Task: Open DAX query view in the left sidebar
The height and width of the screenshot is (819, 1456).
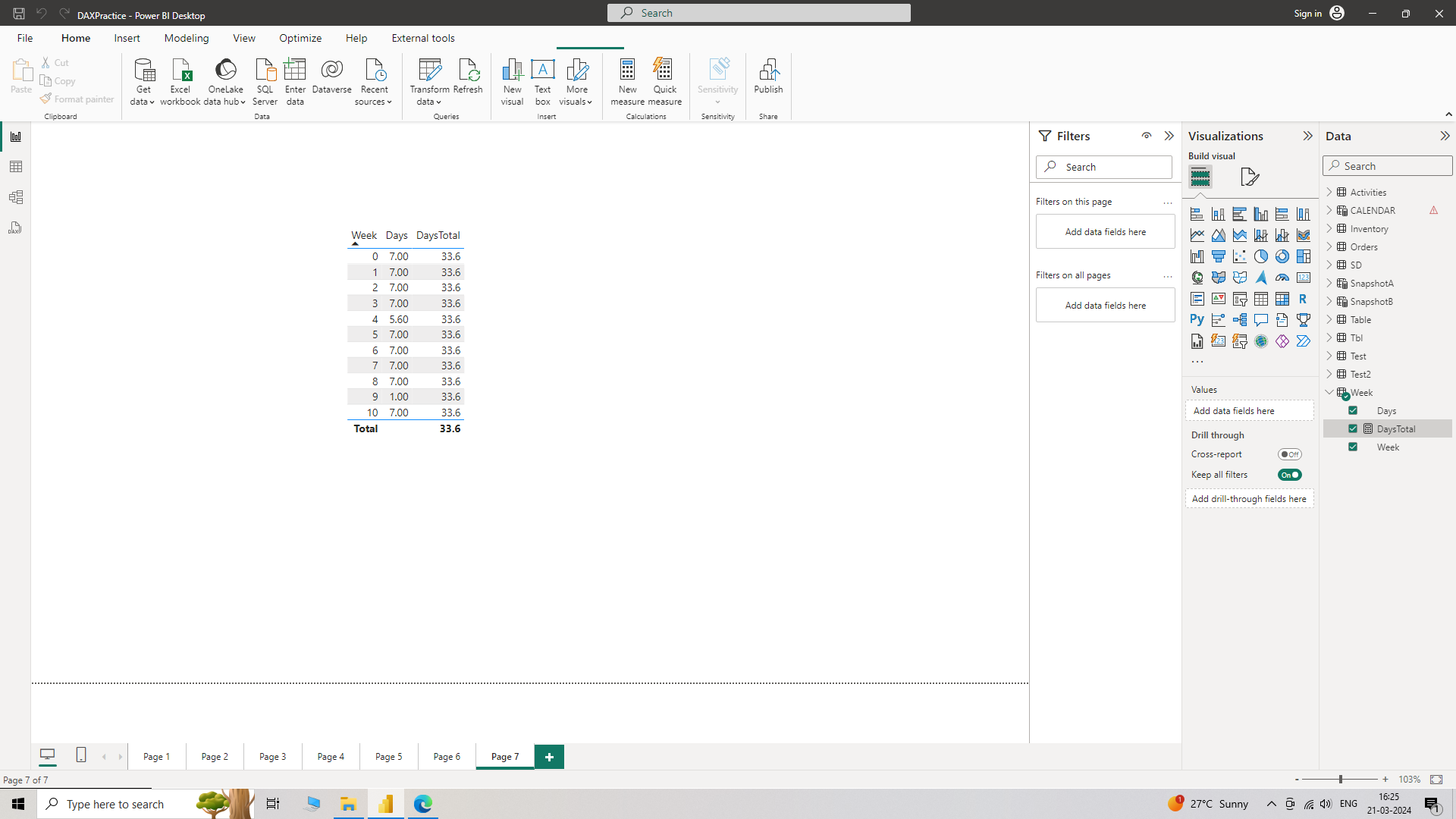Action: 16,227
